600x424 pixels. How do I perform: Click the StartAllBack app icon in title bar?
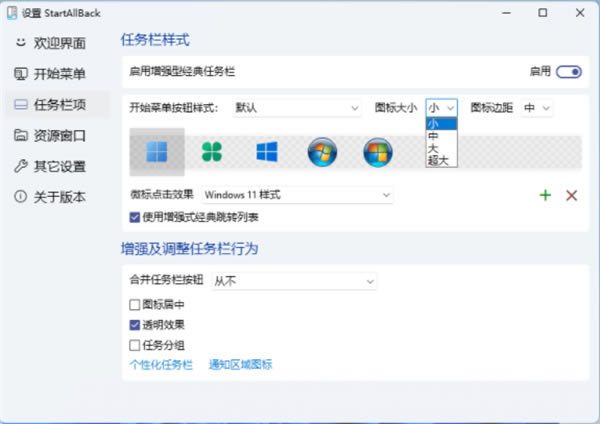(x=12, y=13)
